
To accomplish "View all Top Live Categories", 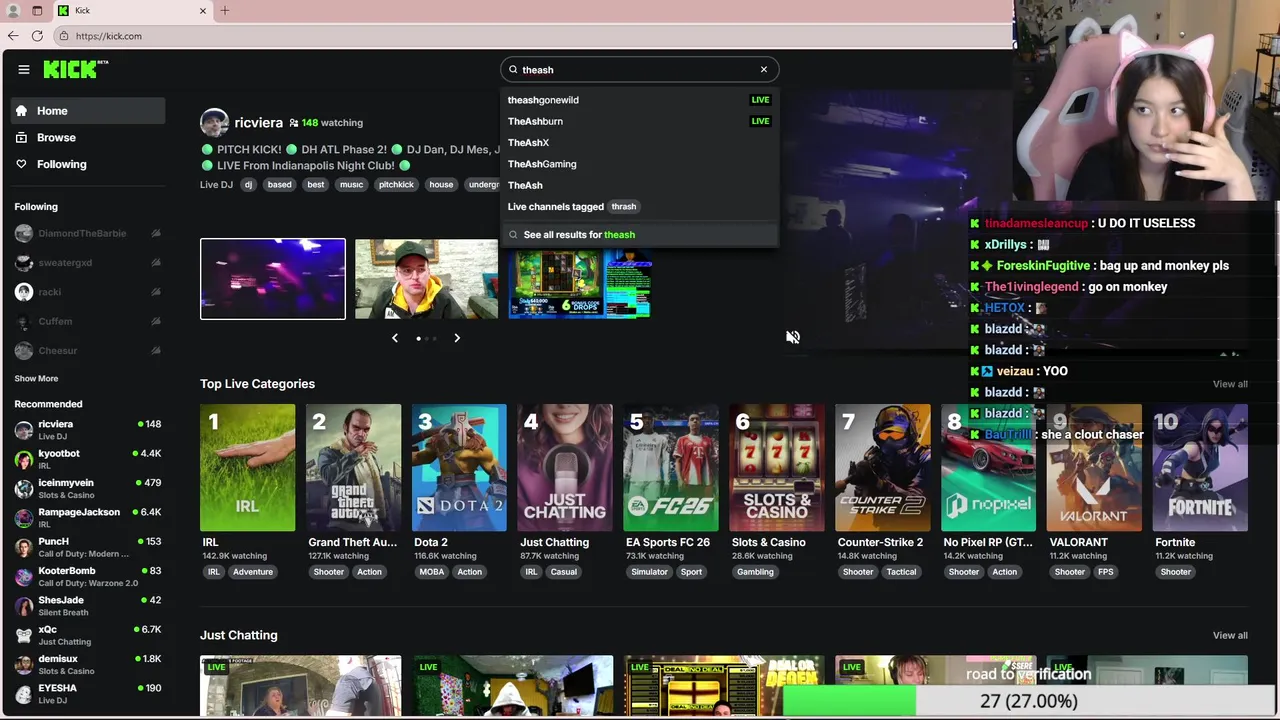I will (1230, 384).
